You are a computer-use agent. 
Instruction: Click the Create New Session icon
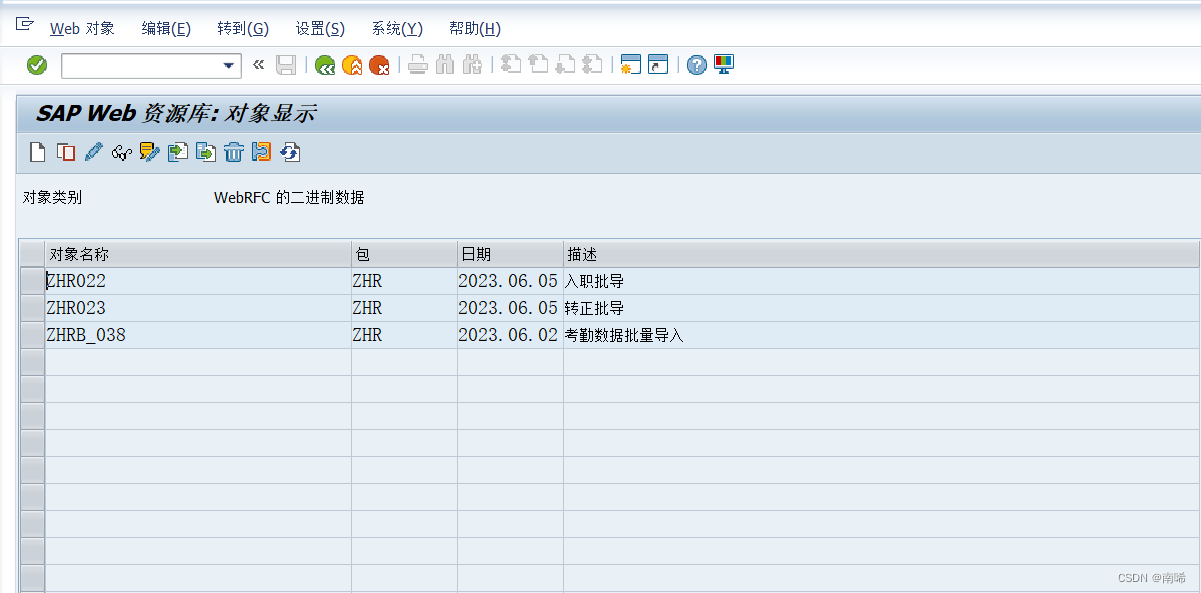click(x=630, y=65)
